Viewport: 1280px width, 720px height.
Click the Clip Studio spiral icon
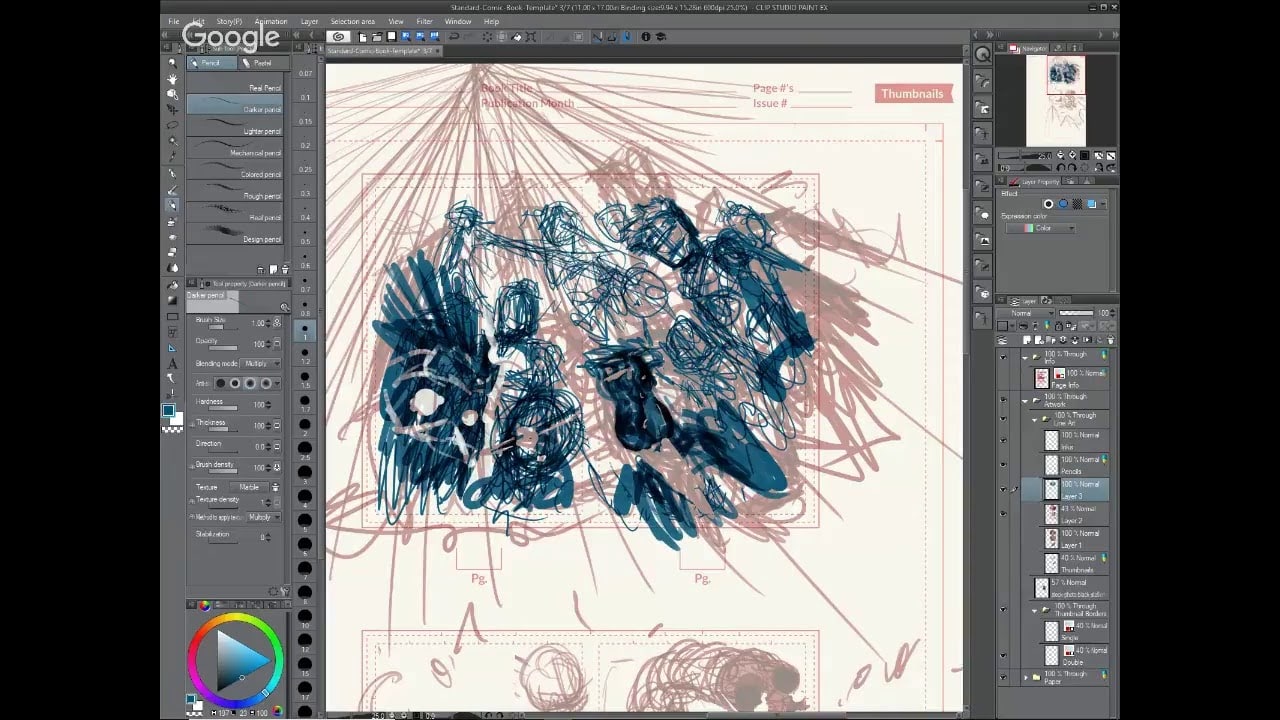click(x=339, y=37)
